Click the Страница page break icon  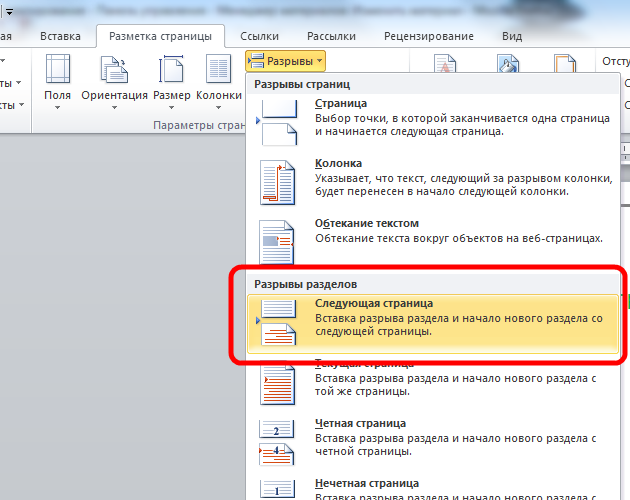pos(278,118)
